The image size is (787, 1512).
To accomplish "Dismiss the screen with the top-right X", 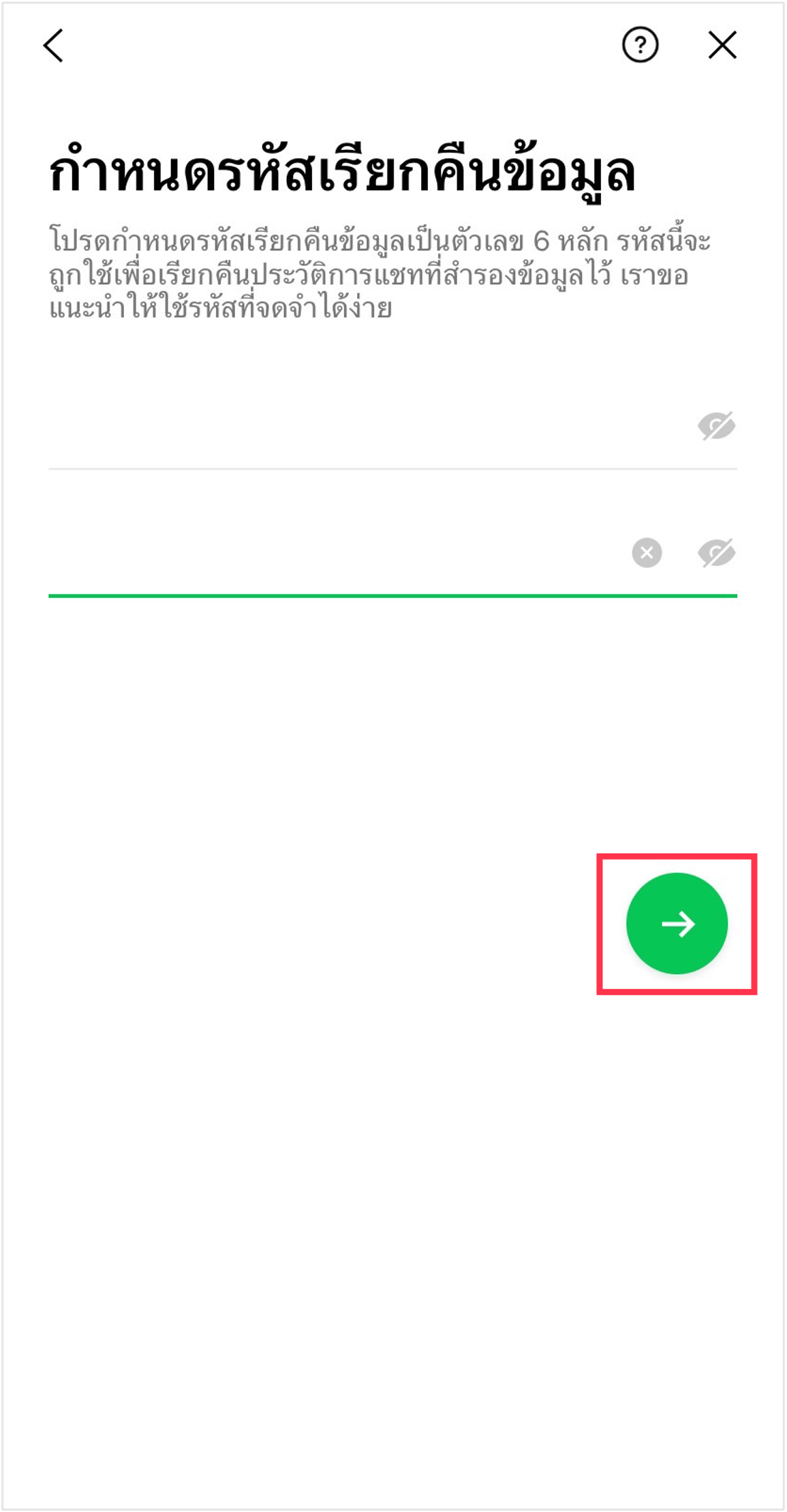I will (x=722, y=46).
